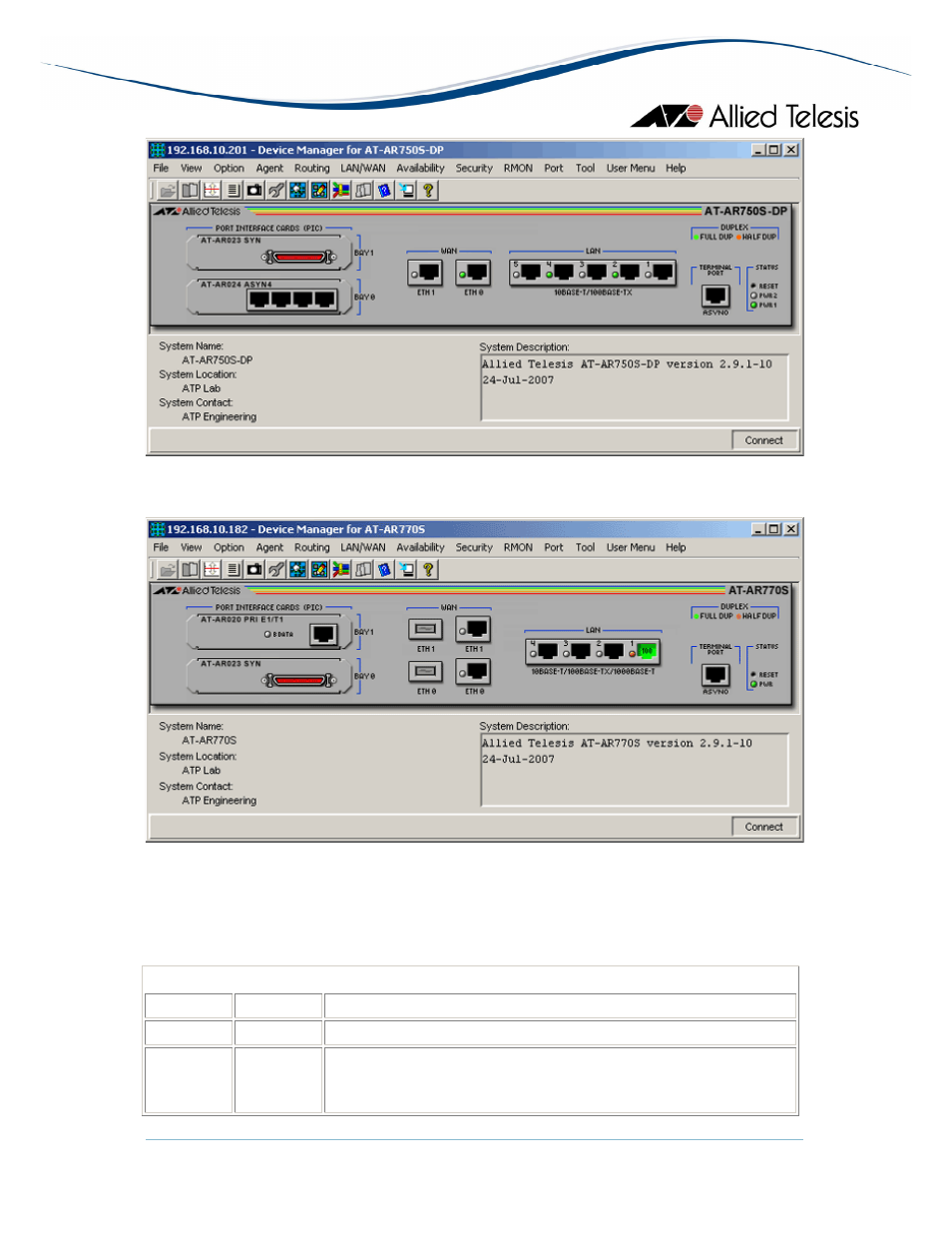
Task: Click the ETH 1 WAN port on AT-AR750S-DP
Action: click(426, 273)
